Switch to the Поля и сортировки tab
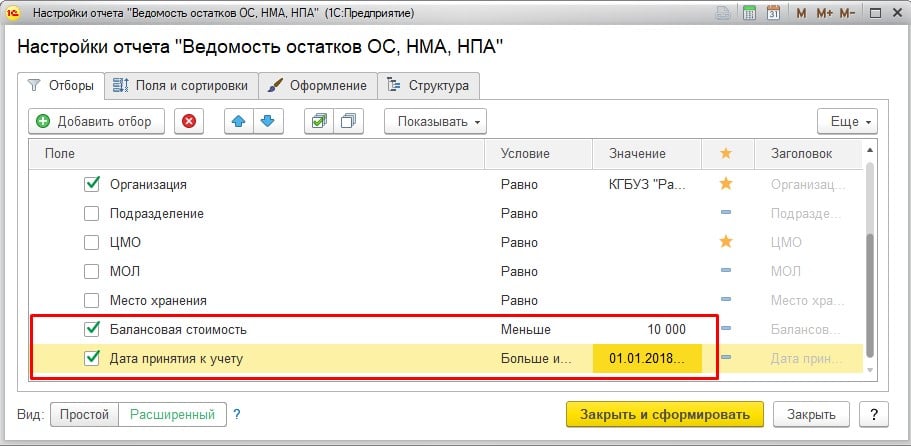The width and height of the screenshot is (911, 446). (182, 86)
